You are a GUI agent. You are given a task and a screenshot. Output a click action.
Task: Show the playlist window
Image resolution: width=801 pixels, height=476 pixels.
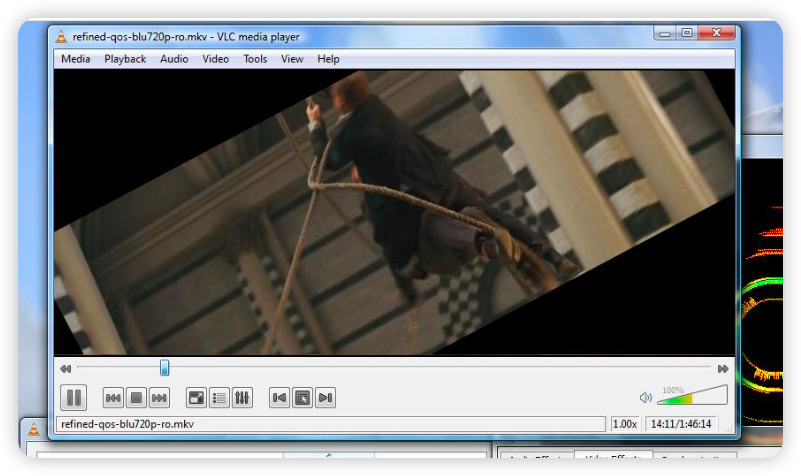click(220, 398)
